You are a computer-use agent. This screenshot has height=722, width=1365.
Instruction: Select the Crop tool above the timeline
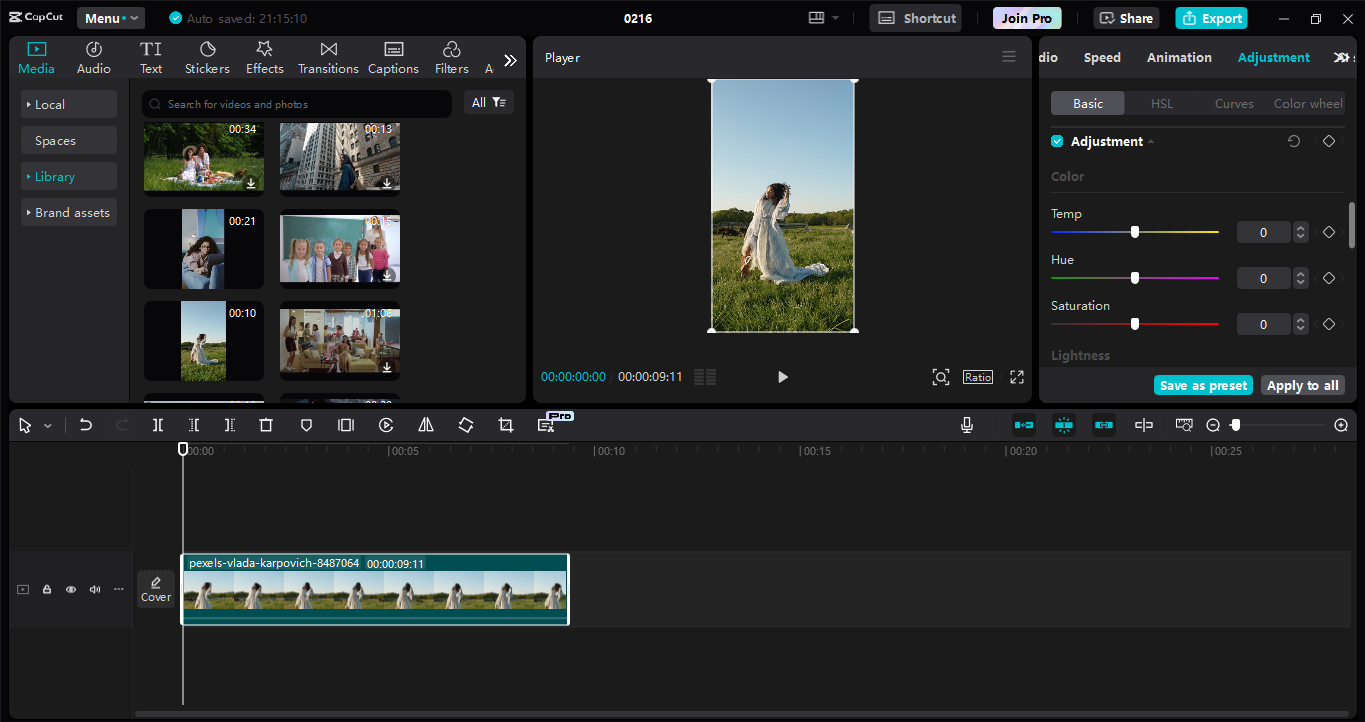point(505,425)
